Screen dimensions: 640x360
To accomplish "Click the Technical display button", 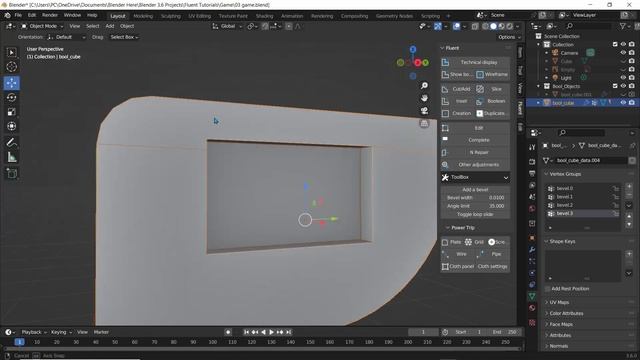I will (x=475, y=62).
